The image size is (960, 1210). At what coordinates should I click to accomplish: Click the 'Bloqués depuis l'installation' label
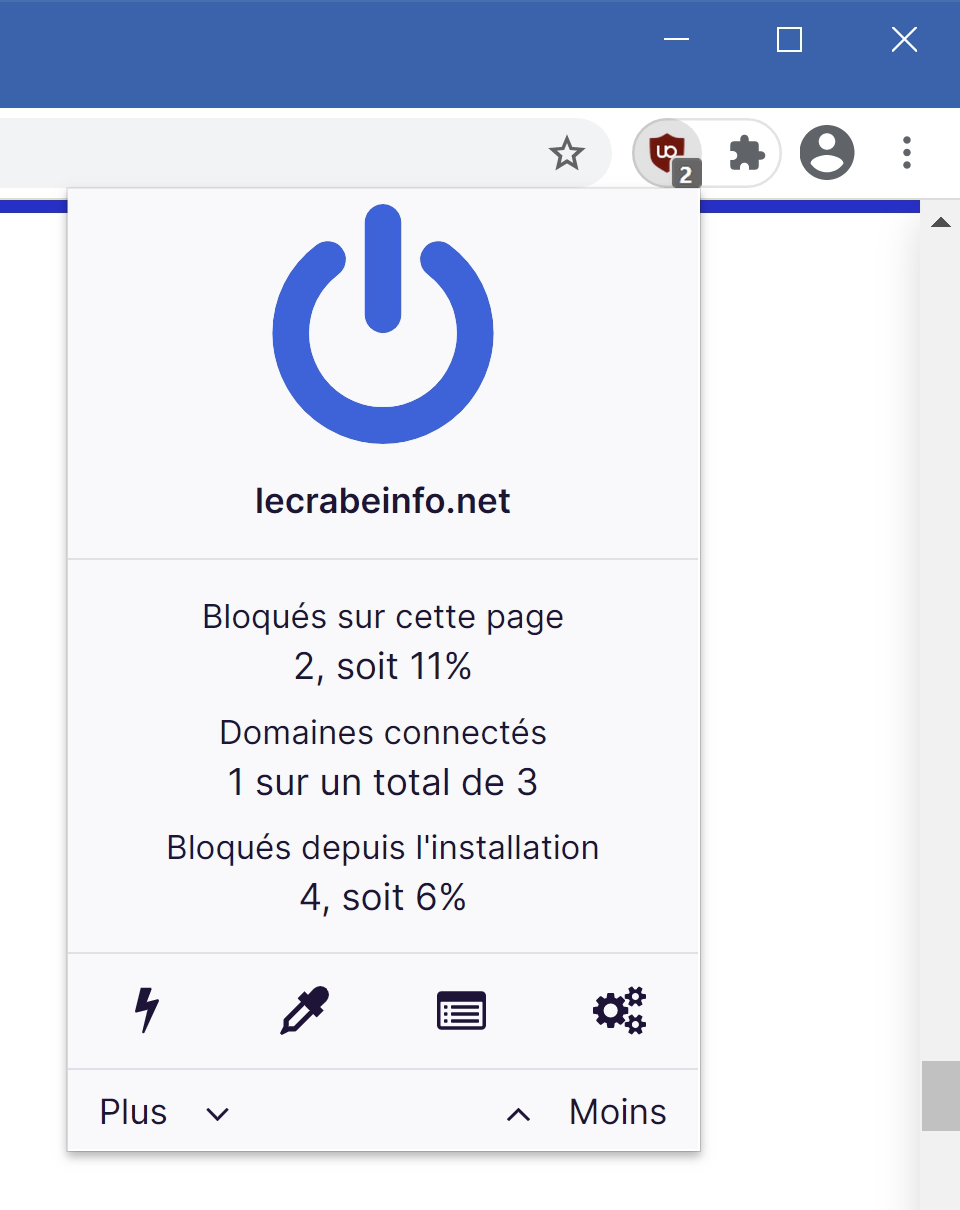[x=383, y=848]
